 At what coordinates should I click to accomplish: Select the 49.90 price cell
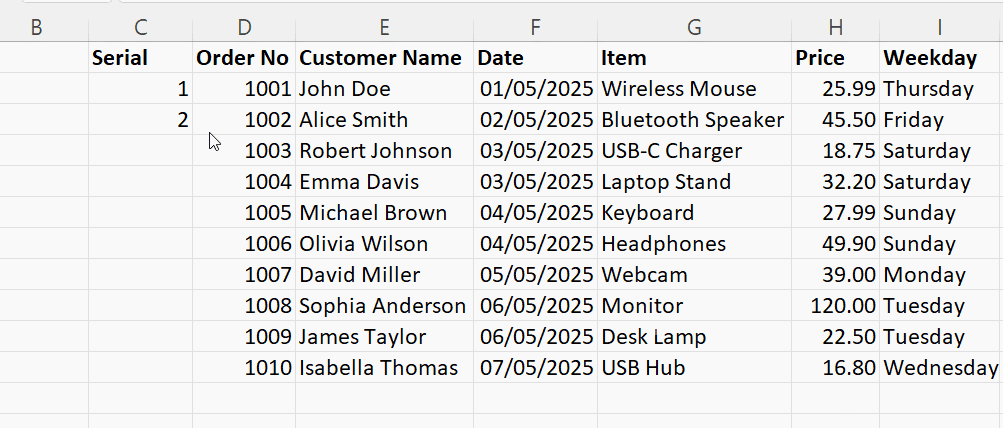pos(835,244)
